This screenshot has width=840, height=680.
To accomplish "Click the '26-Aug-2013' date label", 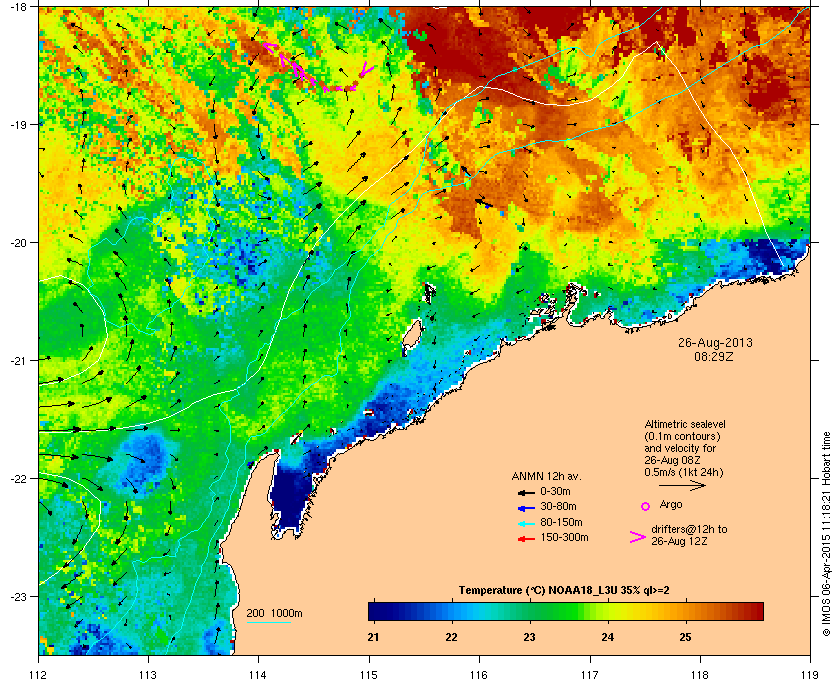I will coord(715,343).
